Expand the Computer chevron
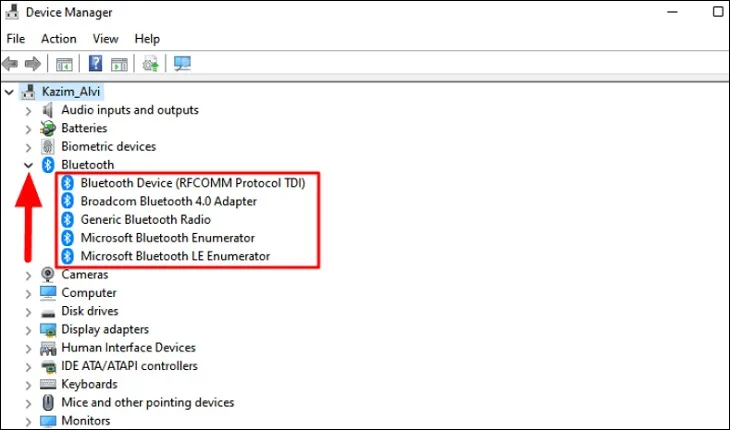This screenshot has height=431, width=730. (x=28, y=294)
